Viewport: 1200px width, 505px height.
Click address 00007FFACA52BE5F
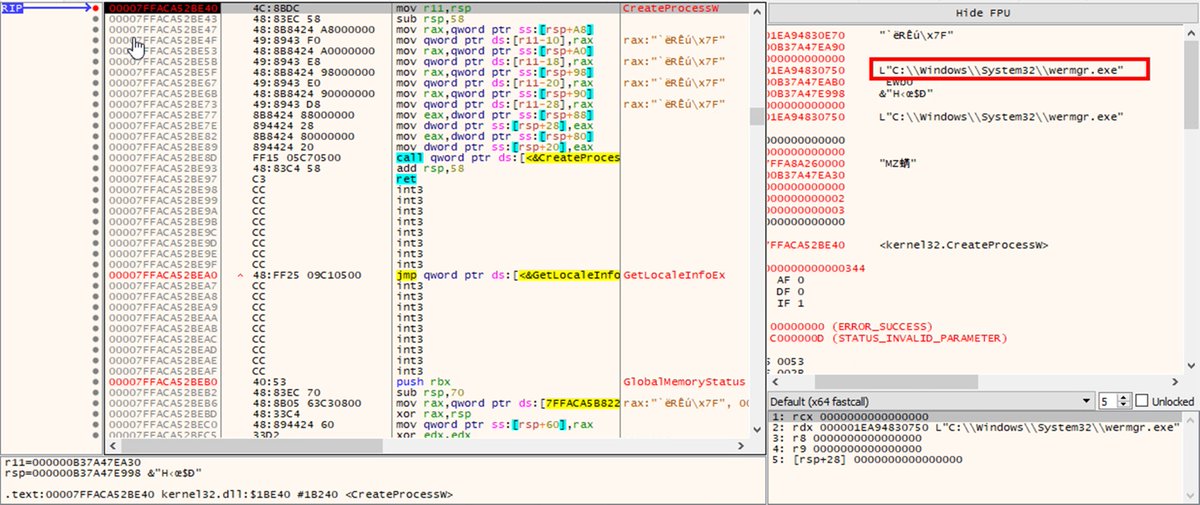click(x=162, y=72)
